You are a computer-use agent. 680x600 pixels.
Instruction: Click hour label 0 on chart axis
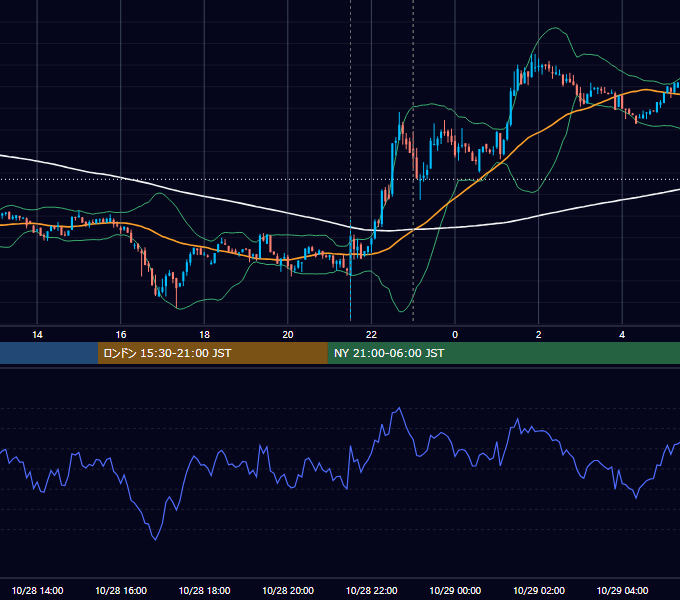pyautogui.click(x=455, y=335)
